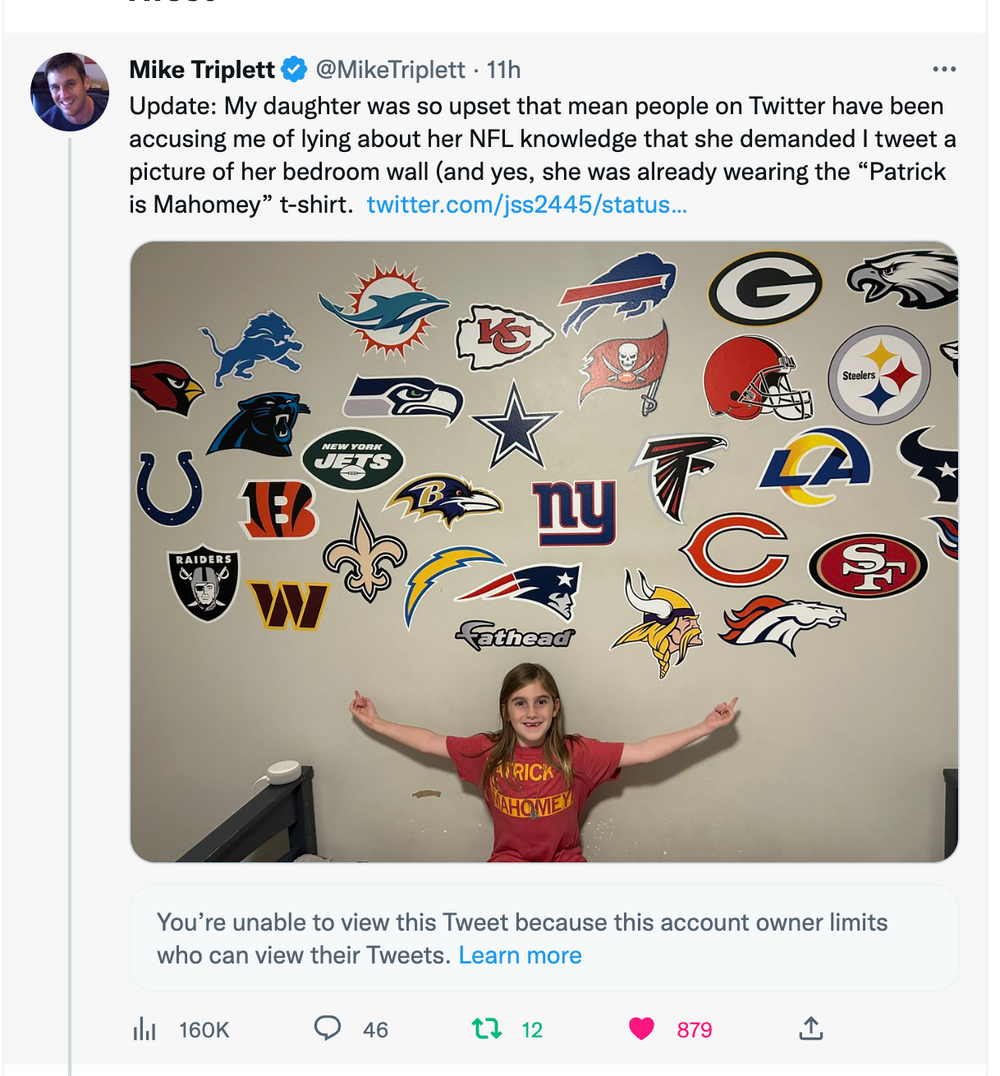Click Mike Triplett's profile avatar

click(70, 92)
